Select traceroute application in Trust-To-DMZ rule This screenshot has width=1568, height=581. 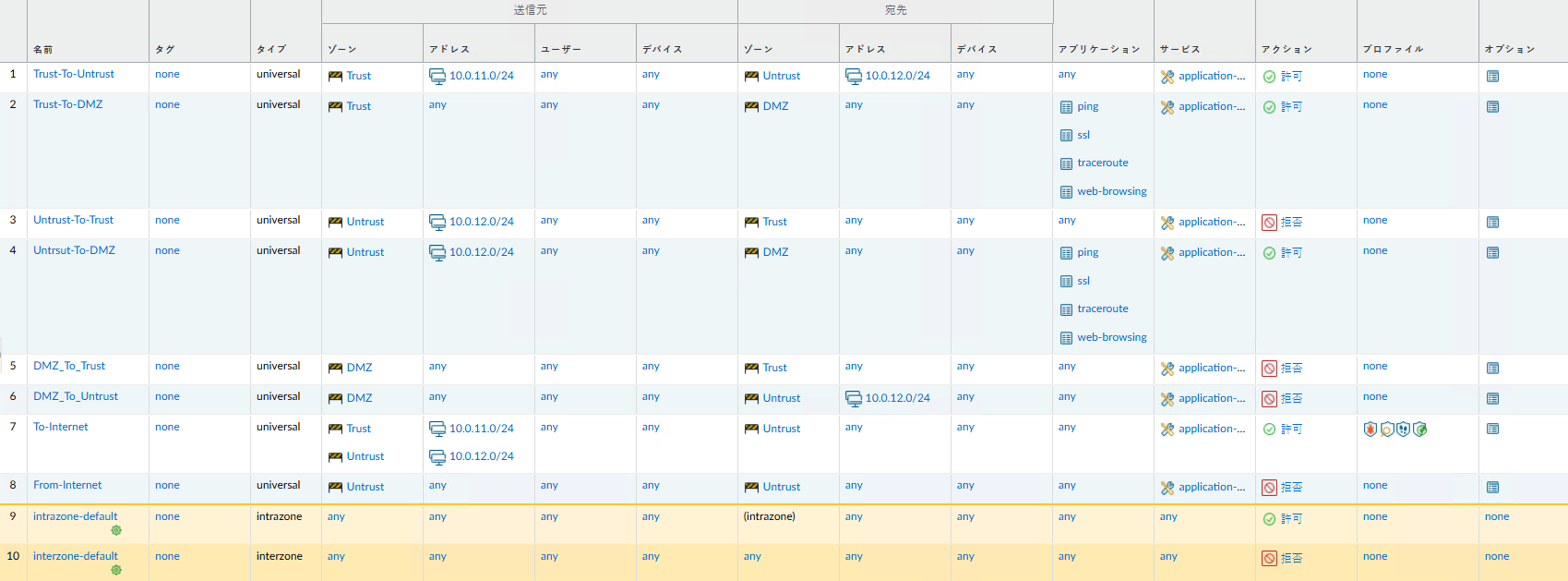point(1102,163)
